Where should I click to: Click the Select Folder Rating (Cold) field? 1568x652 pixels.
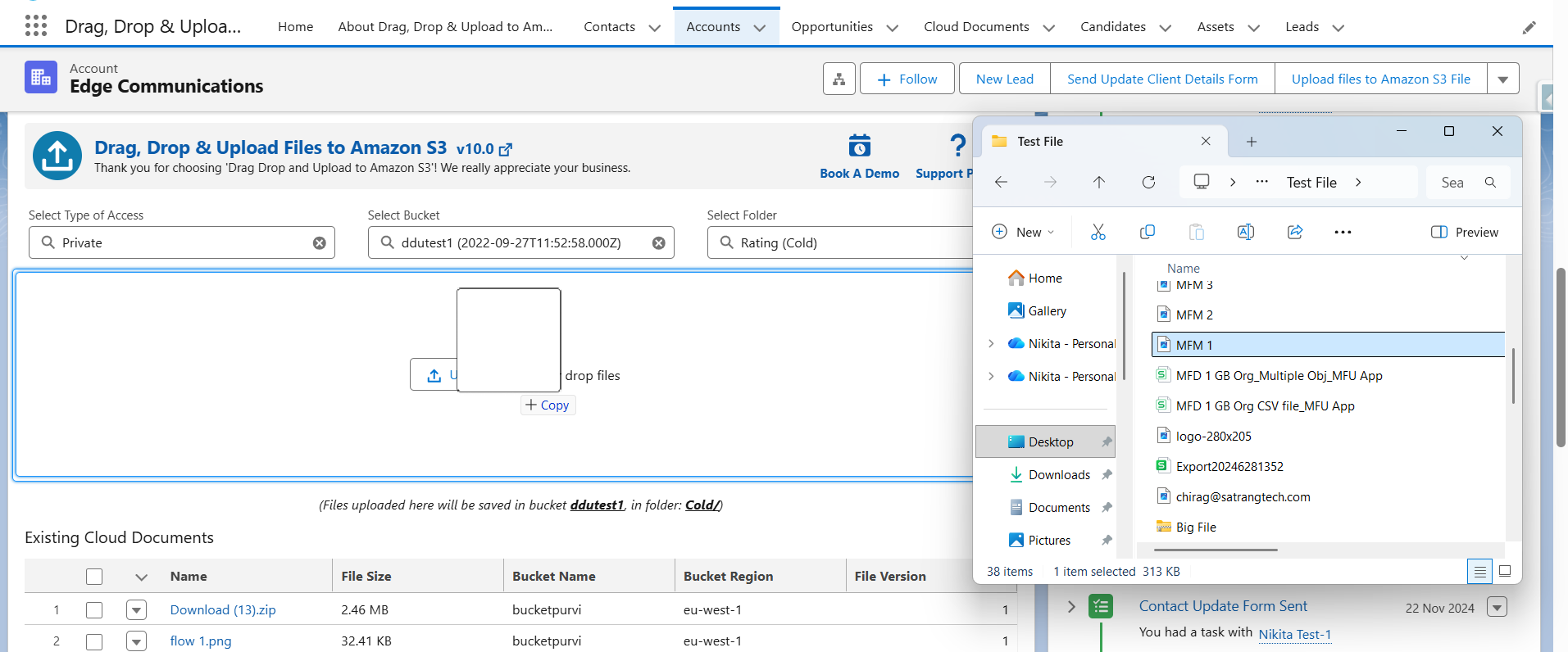(x=840, y=242)
